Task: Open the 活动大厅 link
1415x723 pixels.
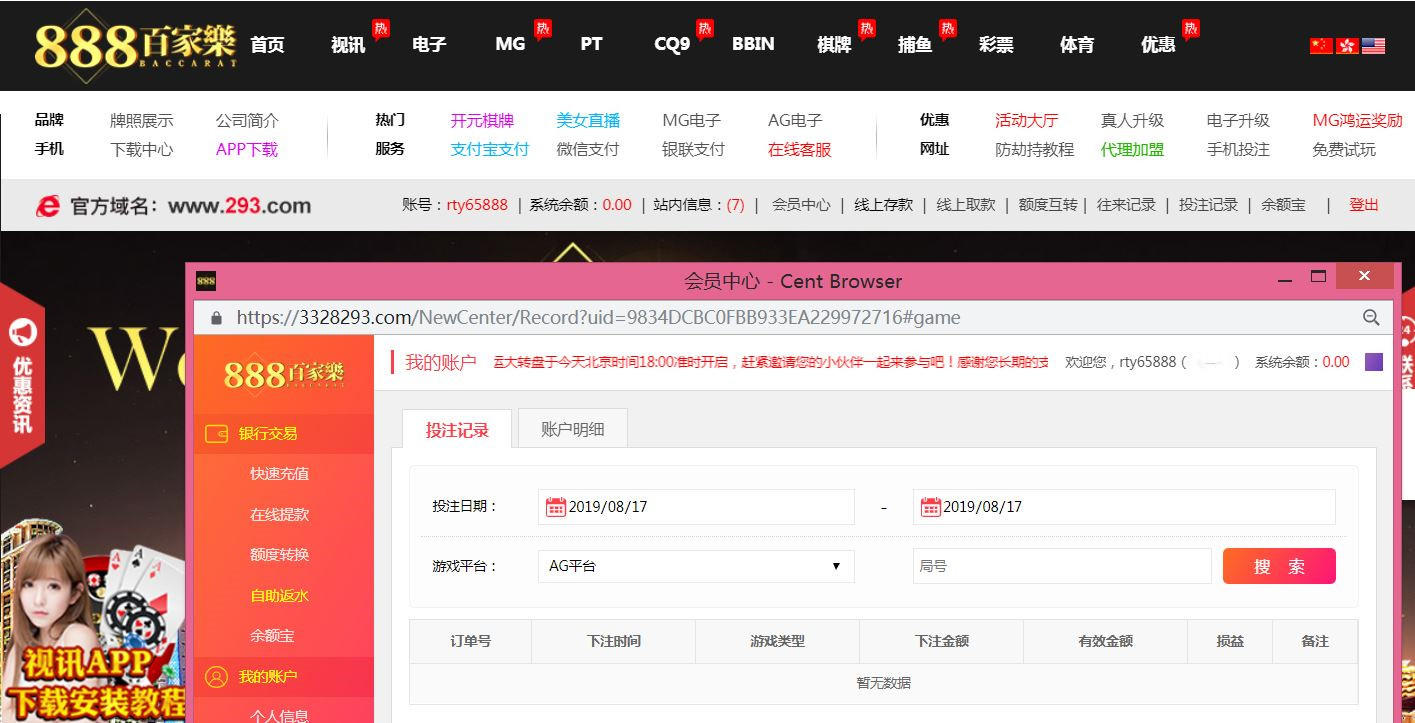Action: tap(1026, 121)
